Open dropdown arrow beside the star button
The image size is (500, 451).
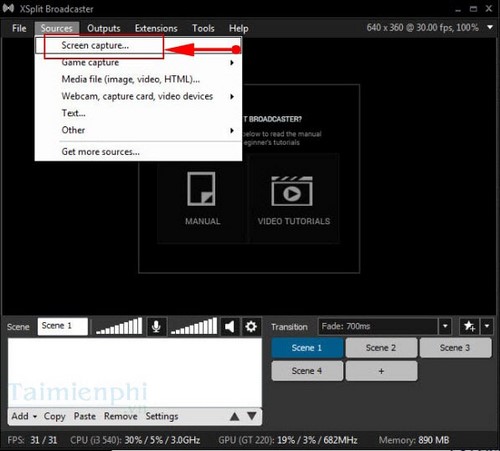[x=487, y=326]
